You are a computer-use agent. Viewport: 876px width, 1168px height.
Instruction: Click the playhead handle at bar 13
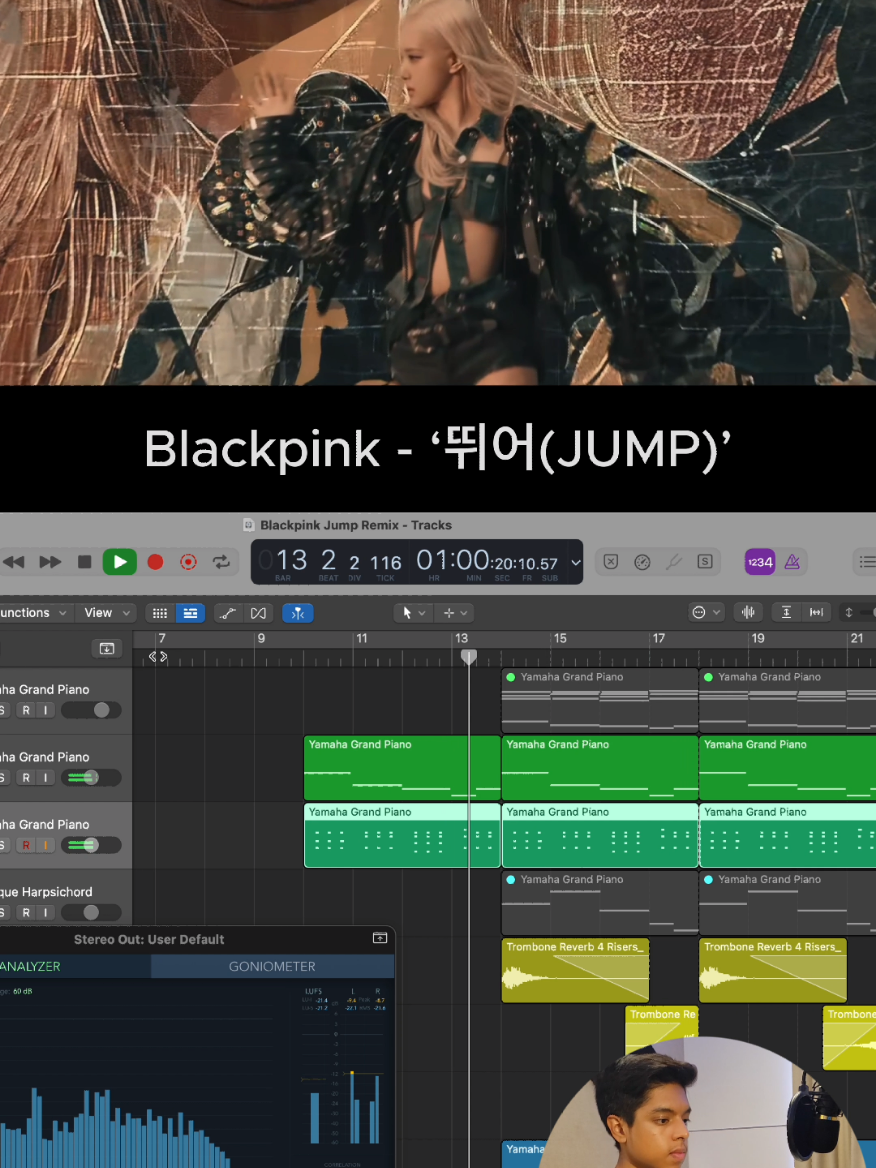click(469, 656)
